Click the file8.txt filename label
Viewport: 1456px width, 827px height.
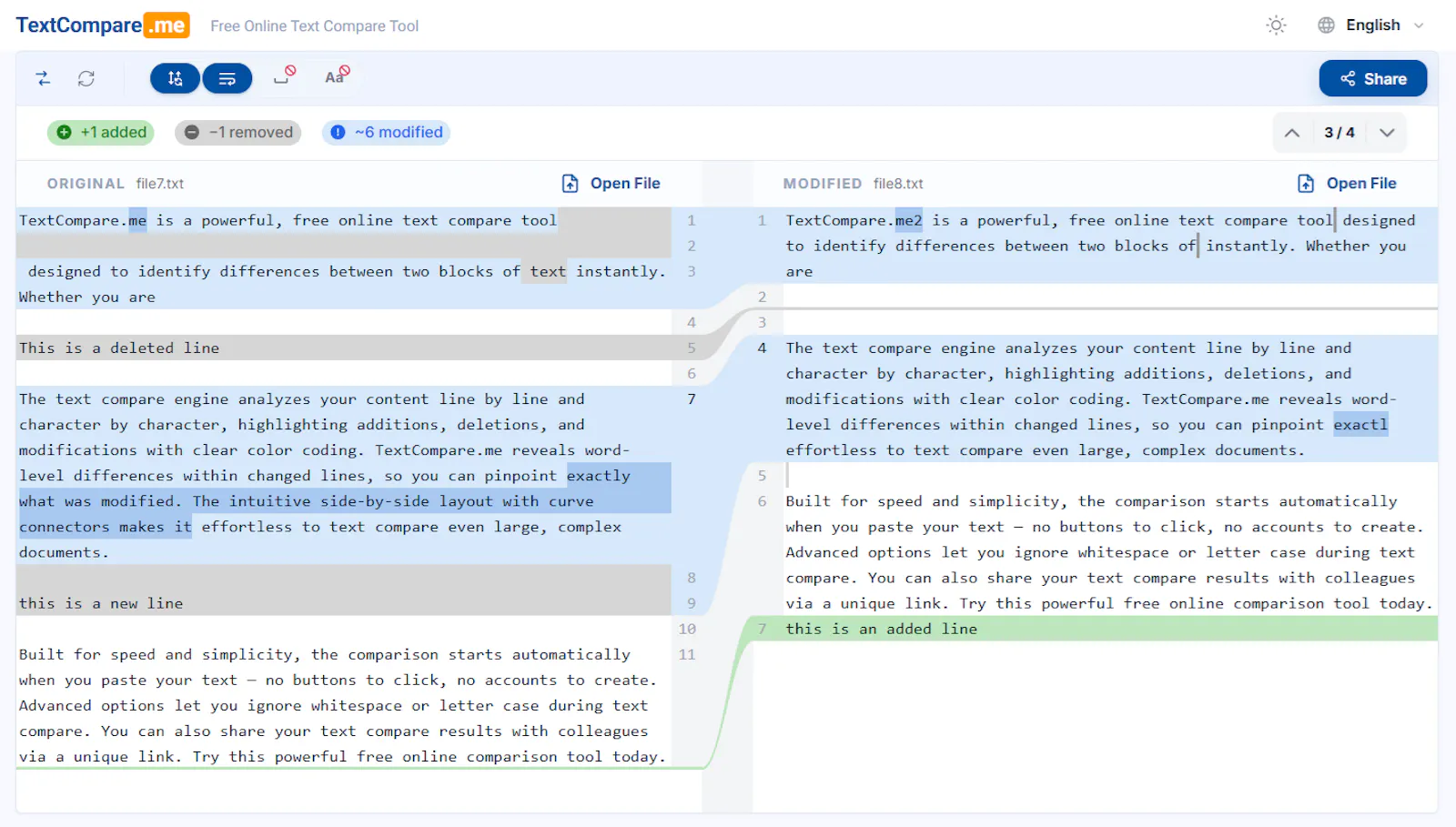pos(898,184)
